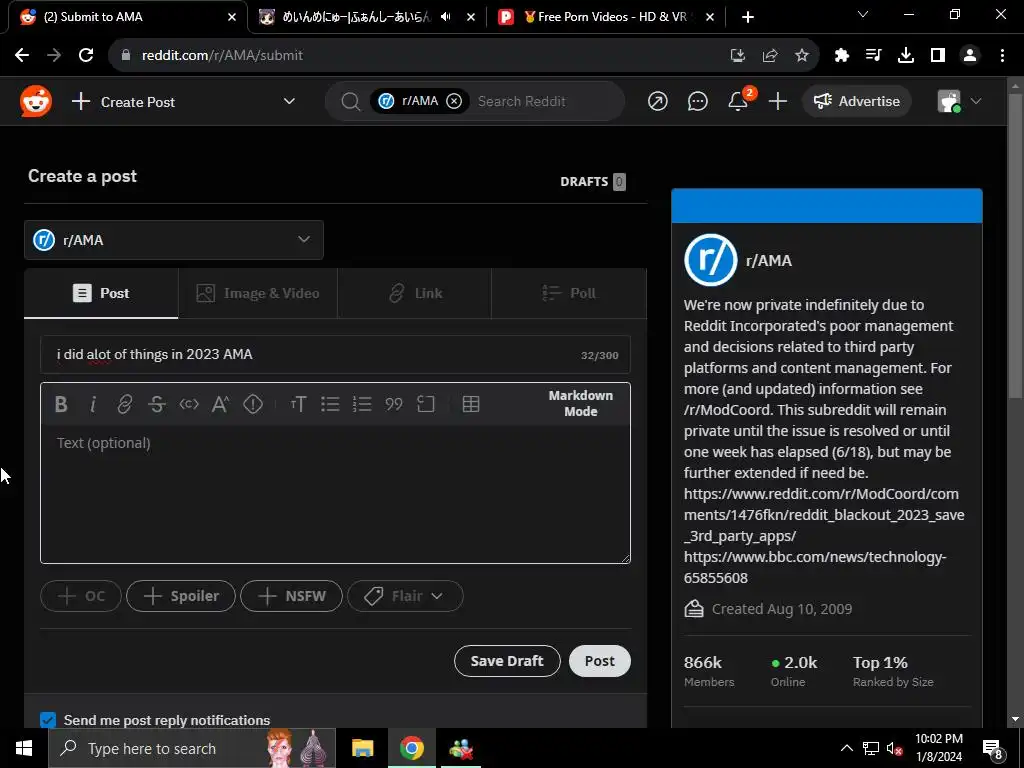Viewport: 1024px width, 768px height.
Task: Toggle bold formatting in post editor
Action: [61, 404]
